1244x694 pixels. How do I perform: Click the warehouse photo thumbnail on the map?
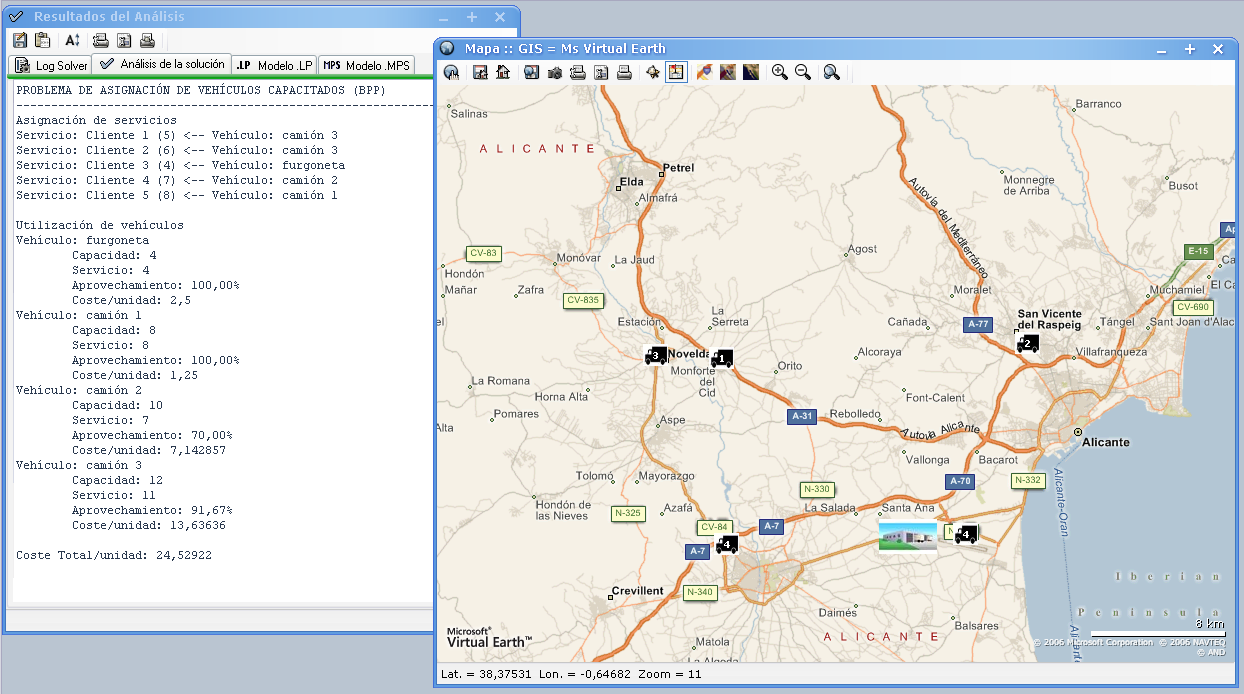coord(907,536)
